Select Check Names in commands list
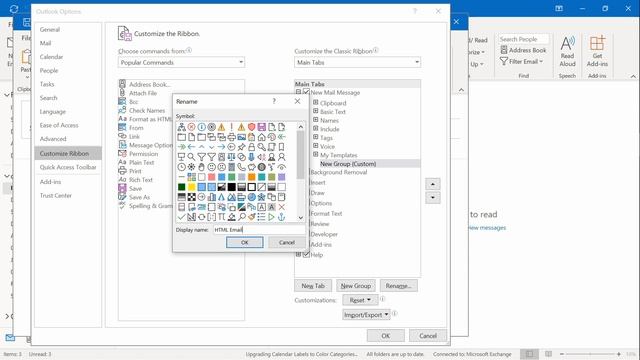The image size is (640, 360). click(x=147, y=111)
